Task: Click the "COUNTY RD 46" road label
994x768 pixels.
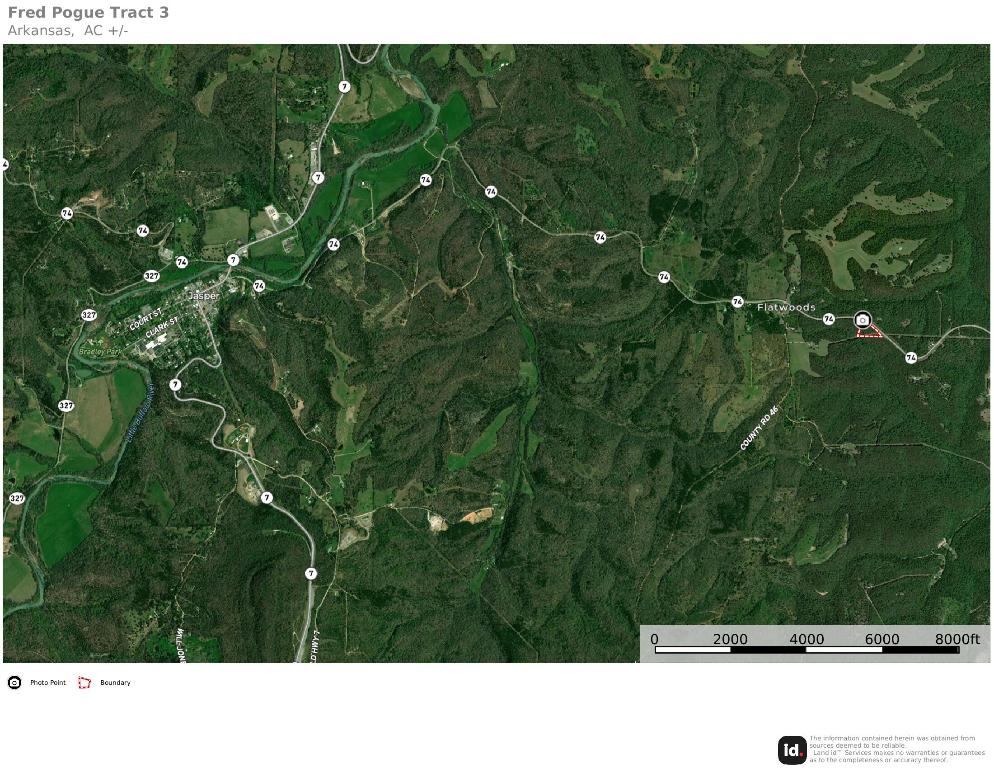Action: (x=759, y=428)
